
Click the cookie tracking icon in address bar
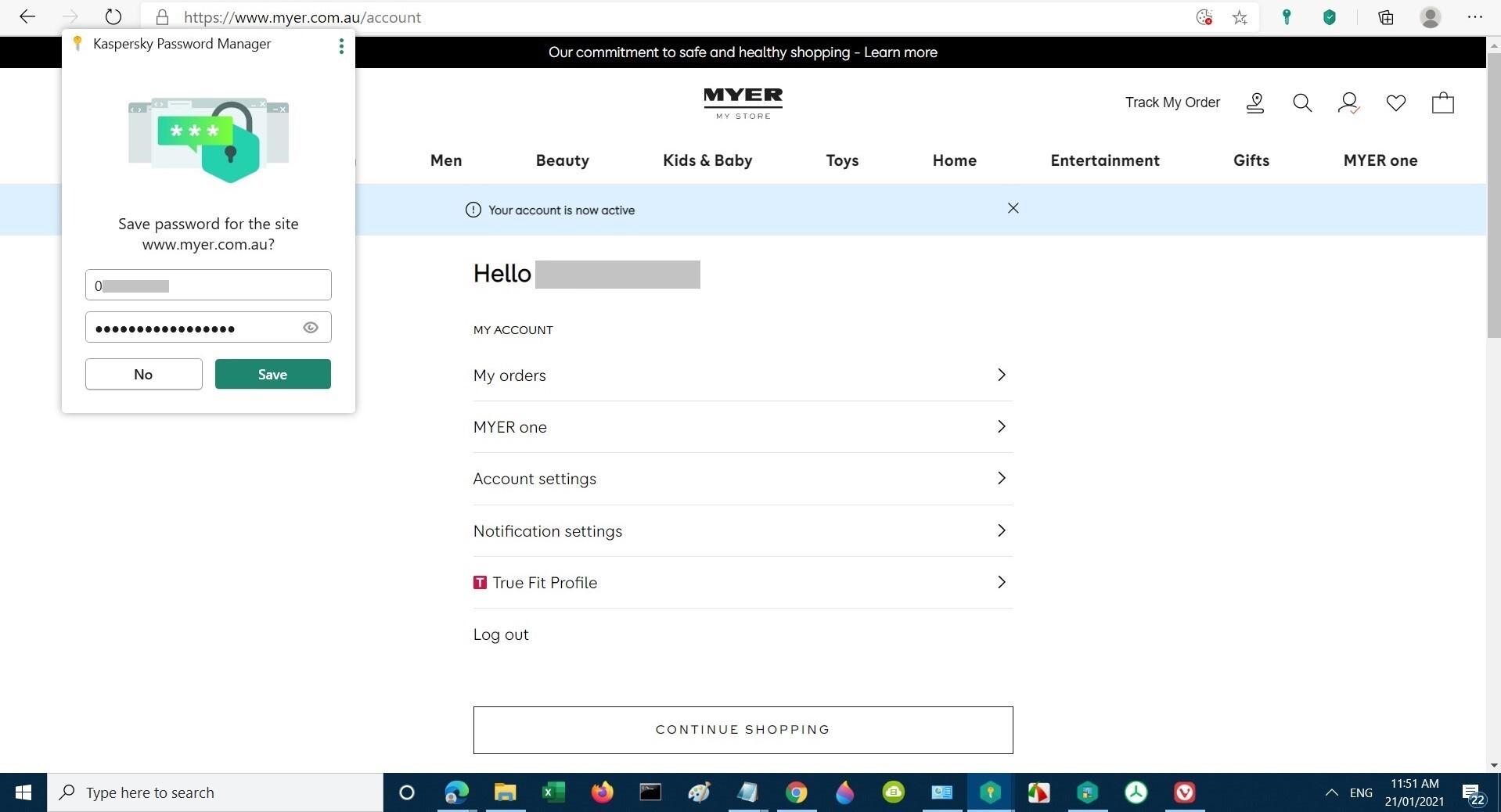click(x=1204, y=17)
